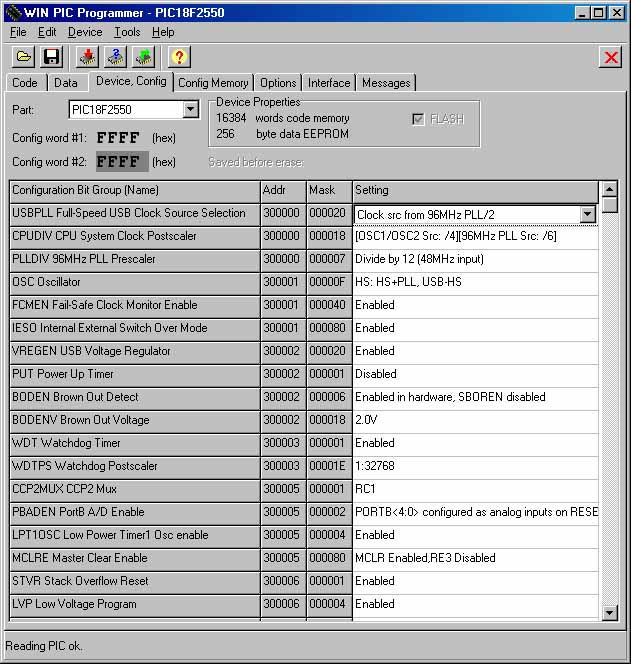Open help with the yellow question mark icon

click(179, 57)
